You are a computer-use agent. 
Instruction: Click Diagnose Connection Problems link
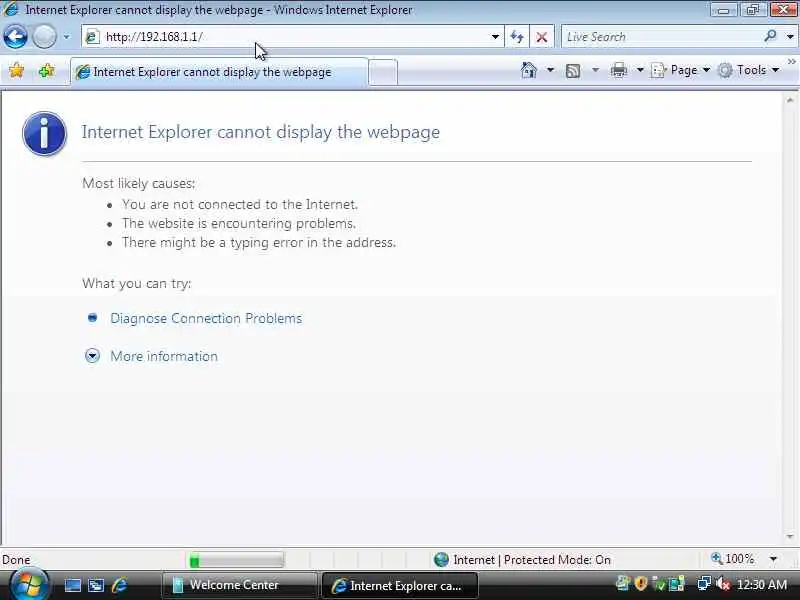(x=206, y=318)
